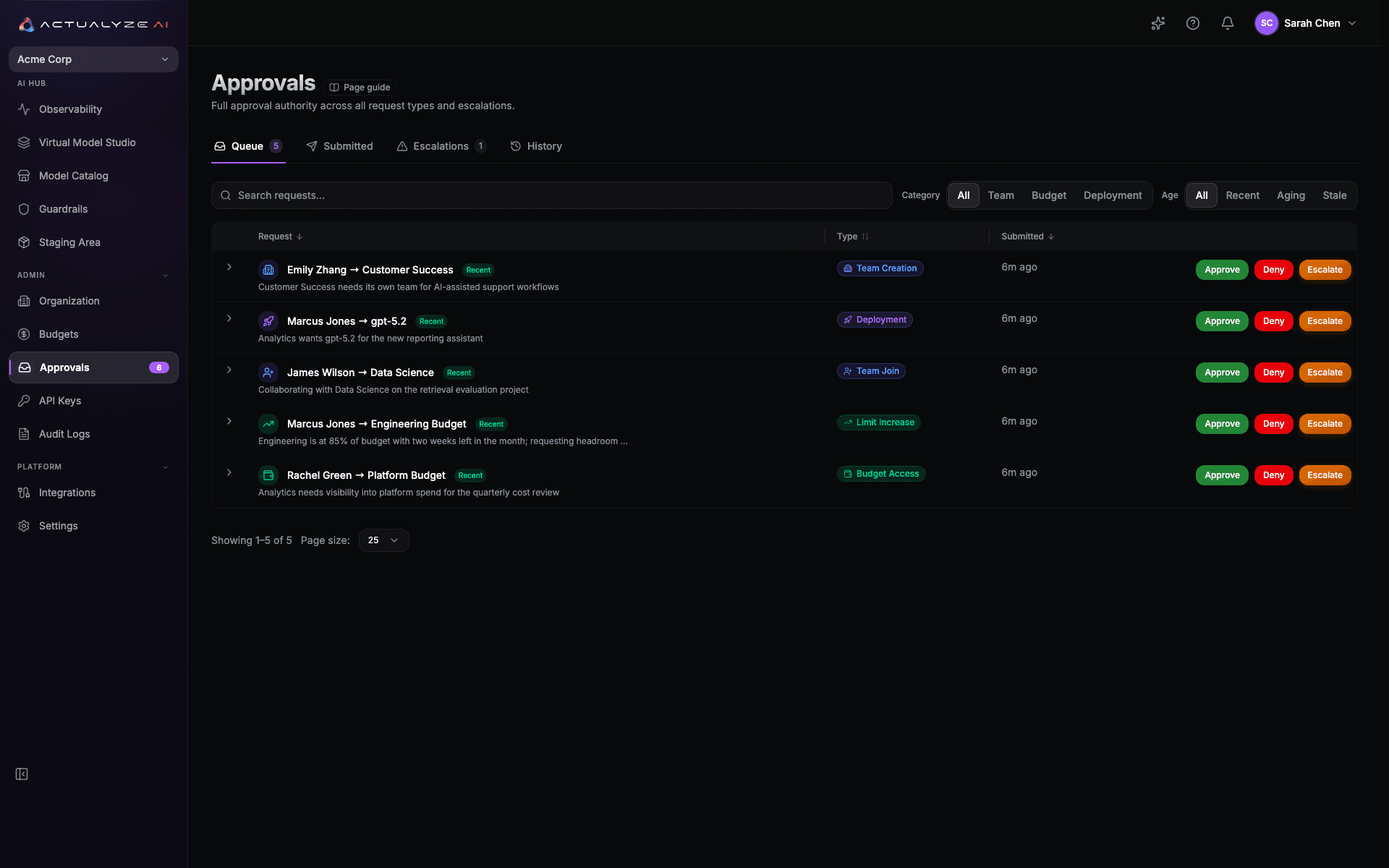This screenshot has height=868, width=1389.
Task: Collapse the ADMIN sidebar section
Action: (x=166, y=276)
